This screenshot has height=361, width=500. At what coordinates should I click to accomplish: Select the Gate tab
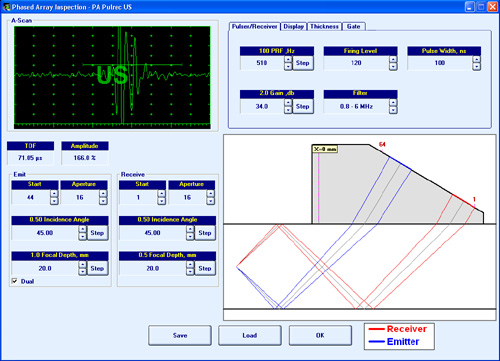(354, 27)
